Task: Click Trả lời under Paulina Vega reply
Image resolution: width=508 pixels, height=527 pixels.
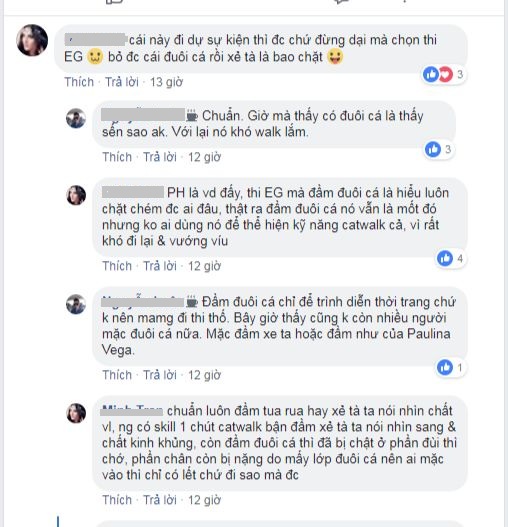Action: 160,375
